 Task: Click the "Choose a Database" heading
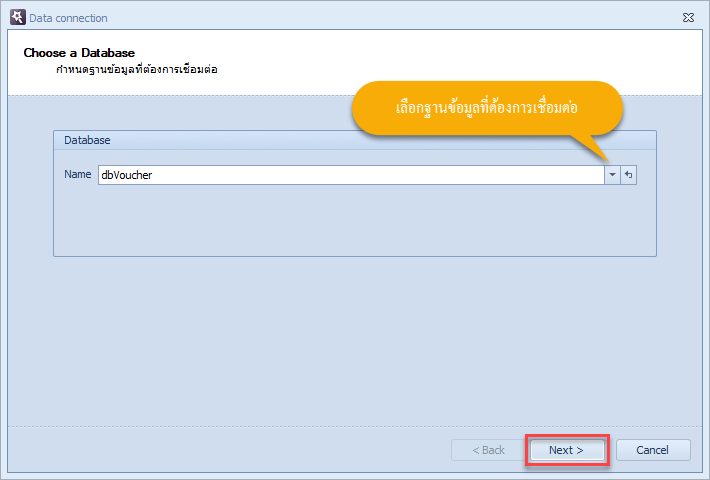(79, 53)
